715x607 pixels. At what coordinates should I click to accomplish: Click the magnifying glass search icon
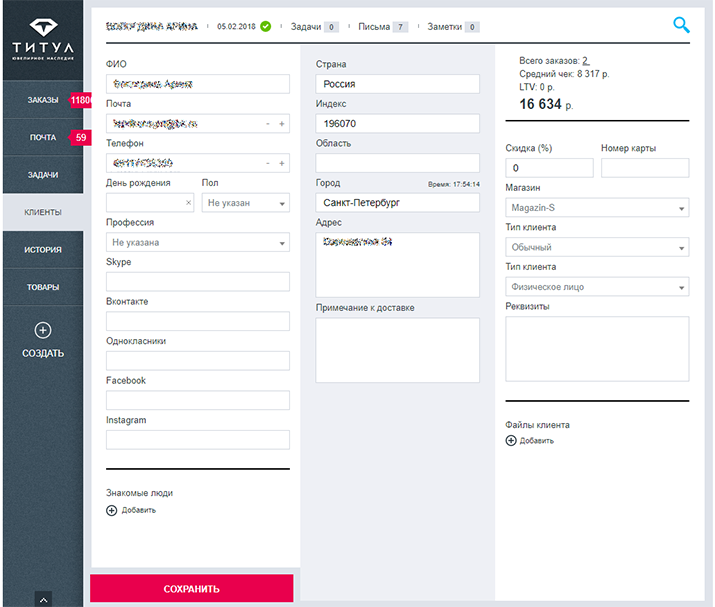(x=681, y=25)
